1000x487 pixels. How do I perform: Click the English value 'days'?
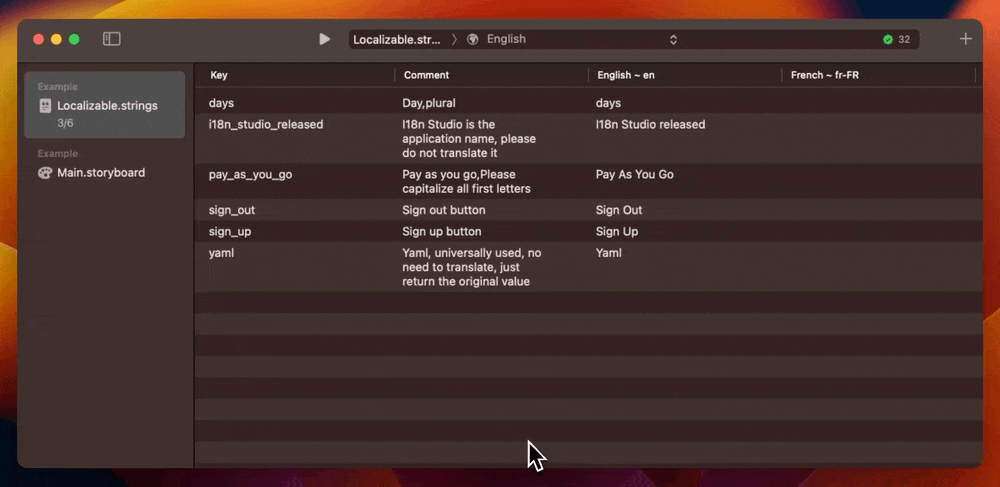(x=608, y=103)
